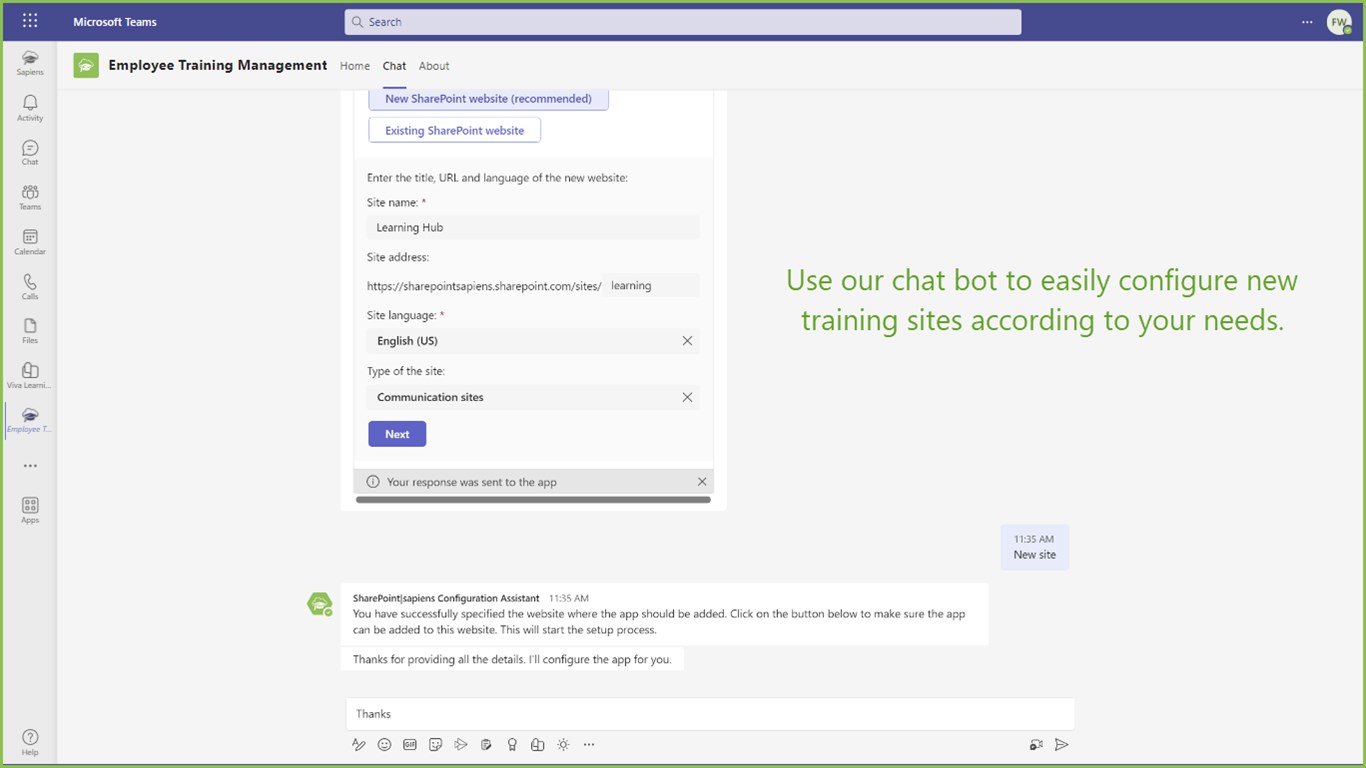The width and height of the screenshot is (1366, 768).
Task: Click the Viva Learning compose icon
Action: (537, 744)
